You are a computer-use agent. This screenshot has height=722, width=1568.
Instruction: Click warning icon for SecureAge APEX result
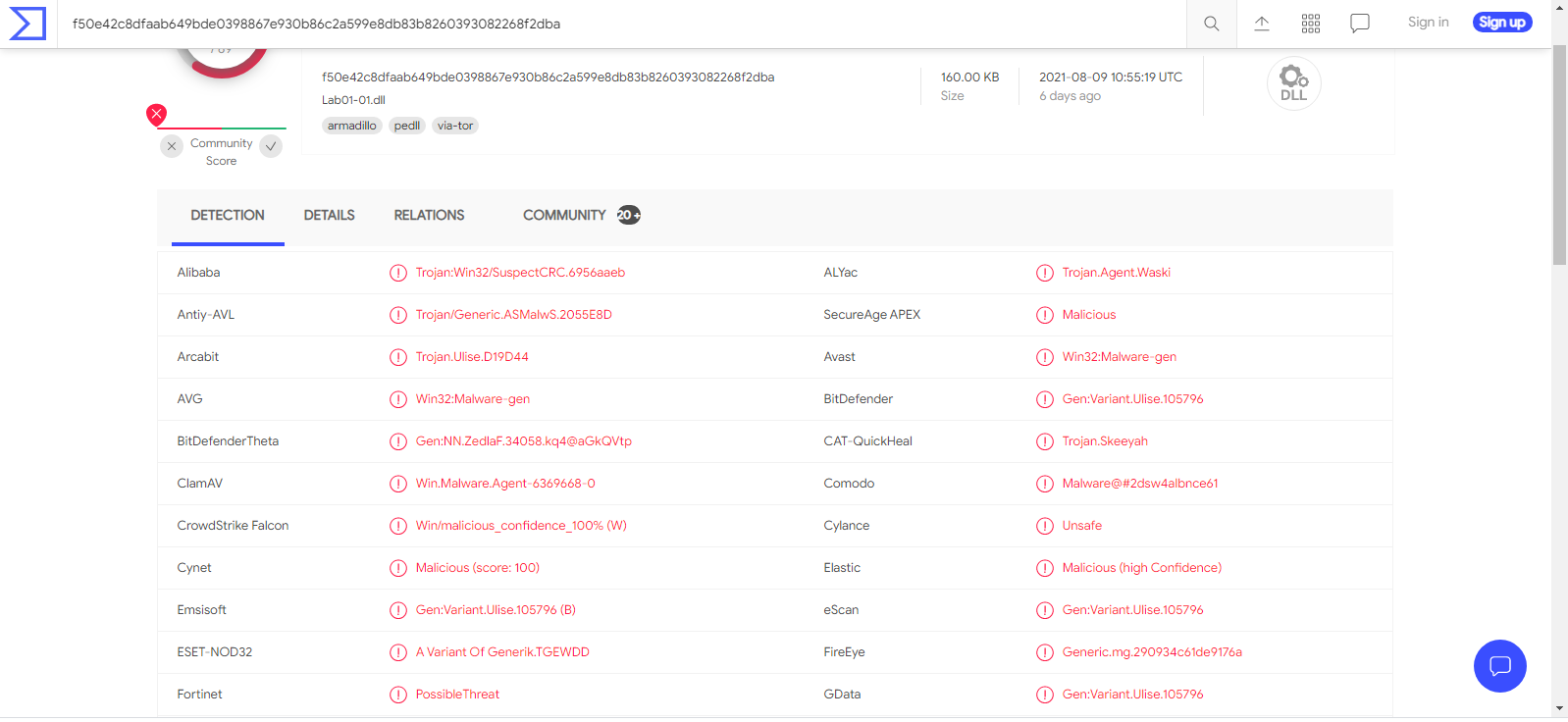click(1045, 315)
